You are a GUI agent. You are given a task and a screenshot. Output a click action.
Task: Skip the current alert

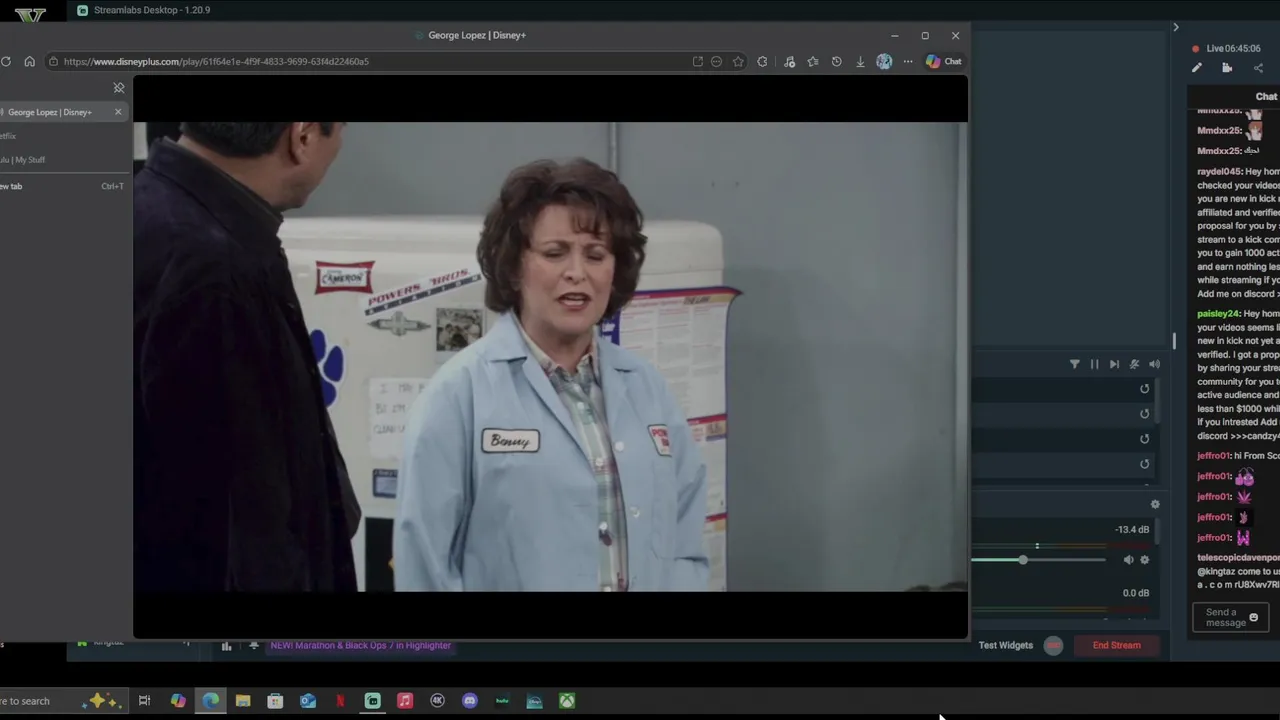click(x=1114, y=364)
